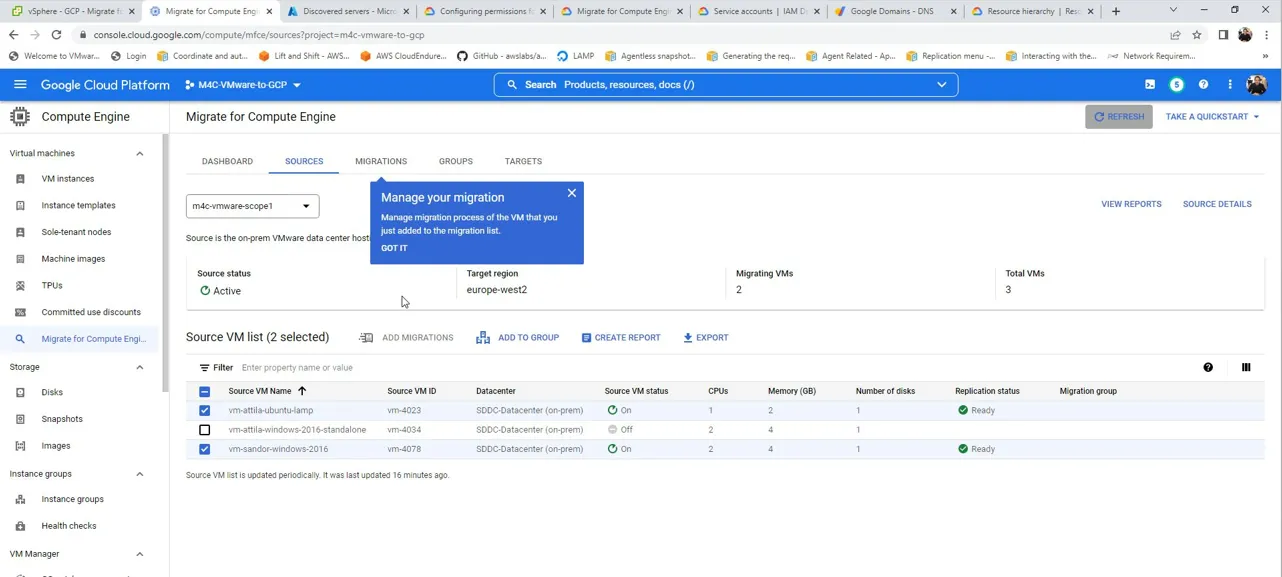
Task: Click the Migrate for Compute Engine sidebar icon
Action: [20, 339]
